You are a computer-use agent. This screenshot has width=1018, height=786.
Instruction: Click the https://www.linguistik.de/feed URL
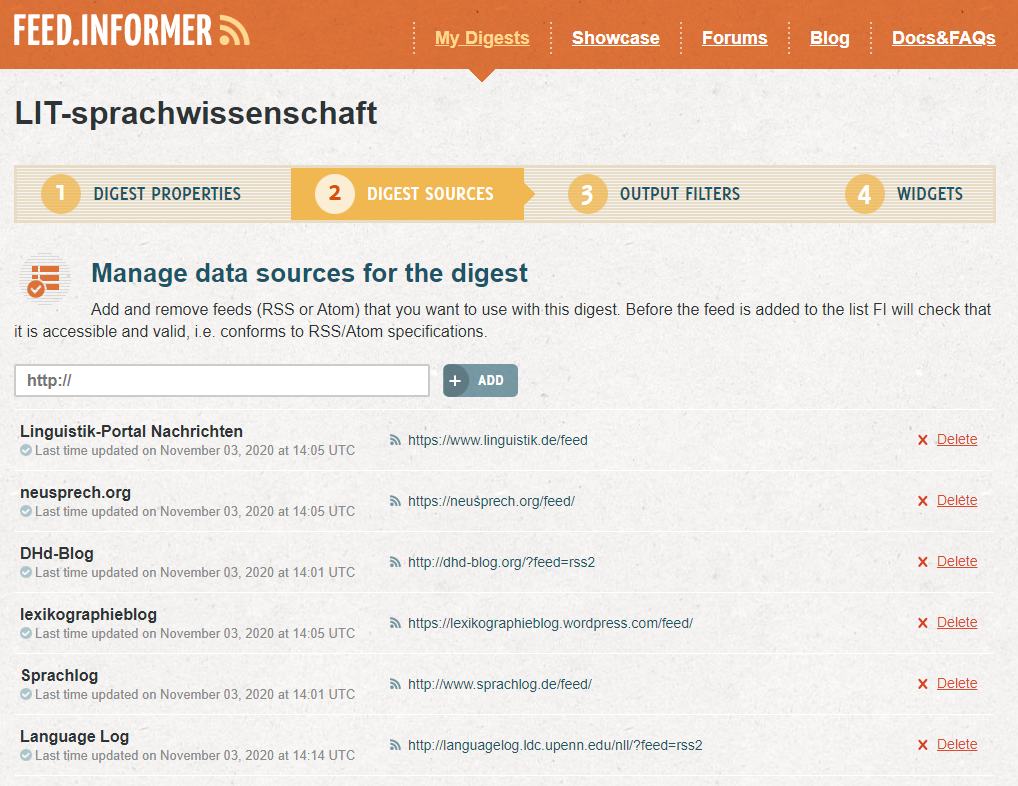coord(497,440)
